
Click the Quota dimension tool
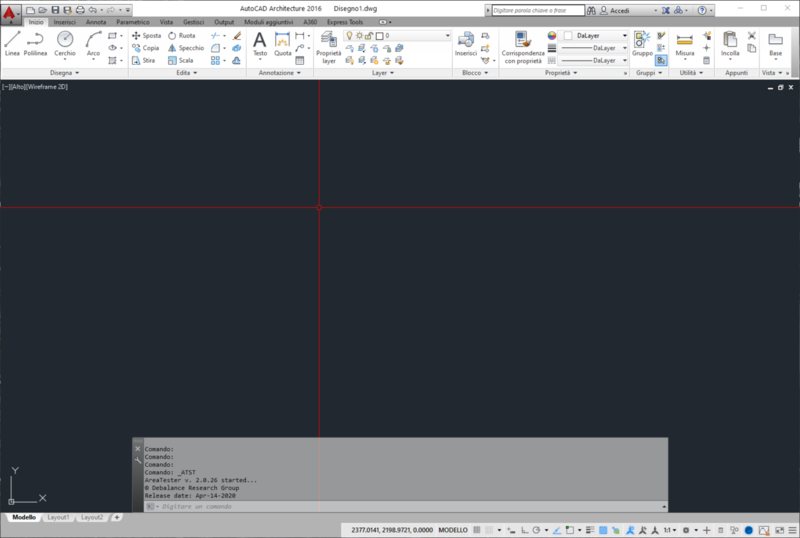[283, 43]
